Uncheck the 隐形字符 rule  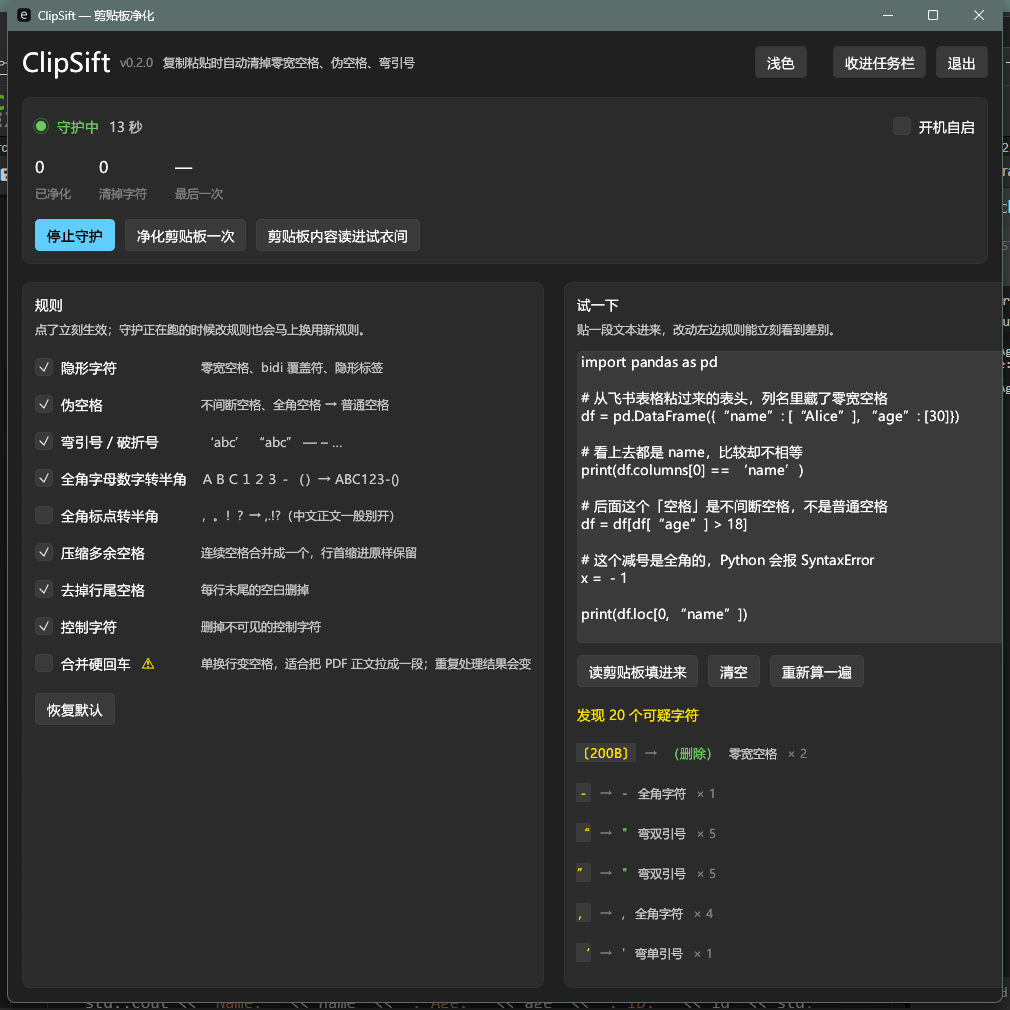[x=44, y=367]
